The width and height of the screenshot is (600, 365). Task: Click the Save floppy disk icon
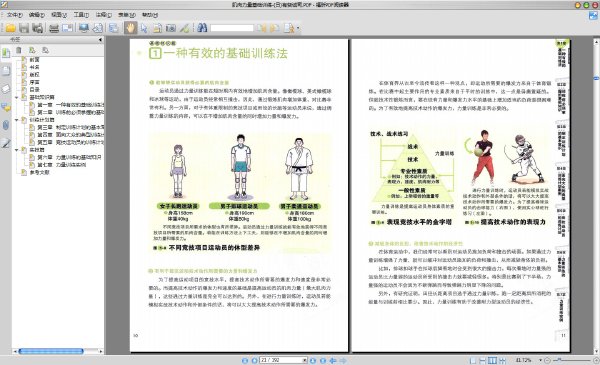click(x=24, y=28)
